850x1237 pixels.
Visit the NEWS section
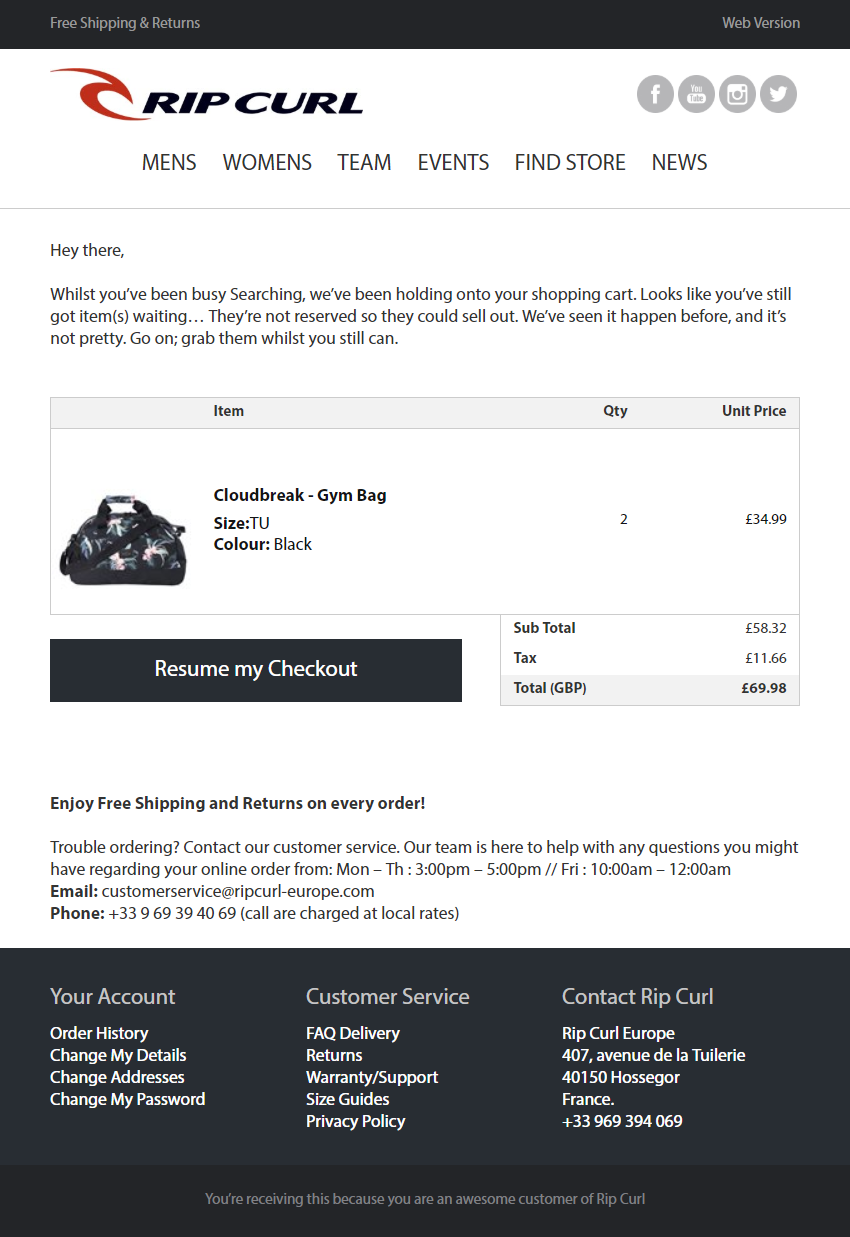[679, 162]
